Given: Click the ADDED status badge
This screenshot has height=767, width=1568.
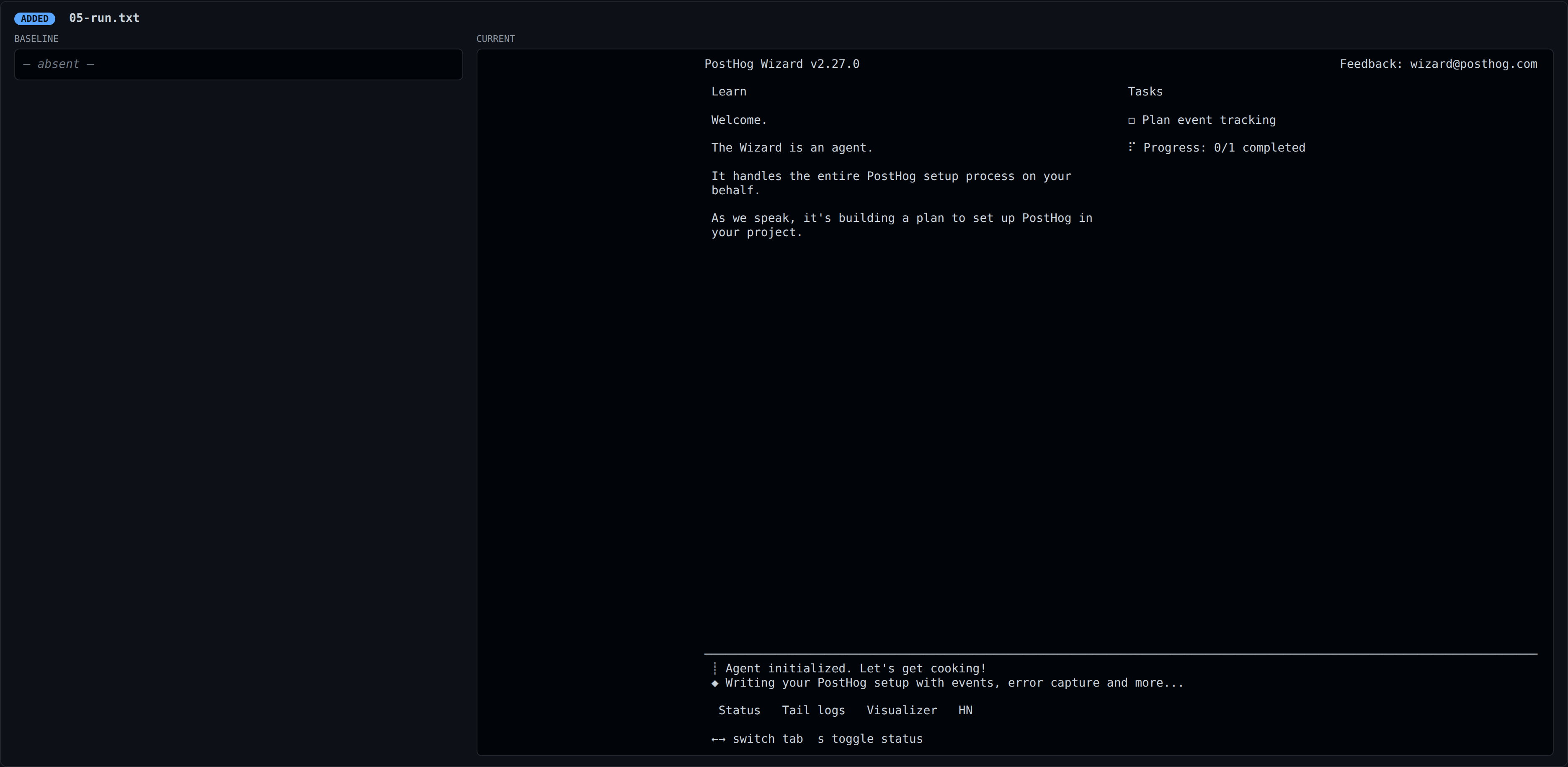Looking at the screenshot, I should click(35, 19).
